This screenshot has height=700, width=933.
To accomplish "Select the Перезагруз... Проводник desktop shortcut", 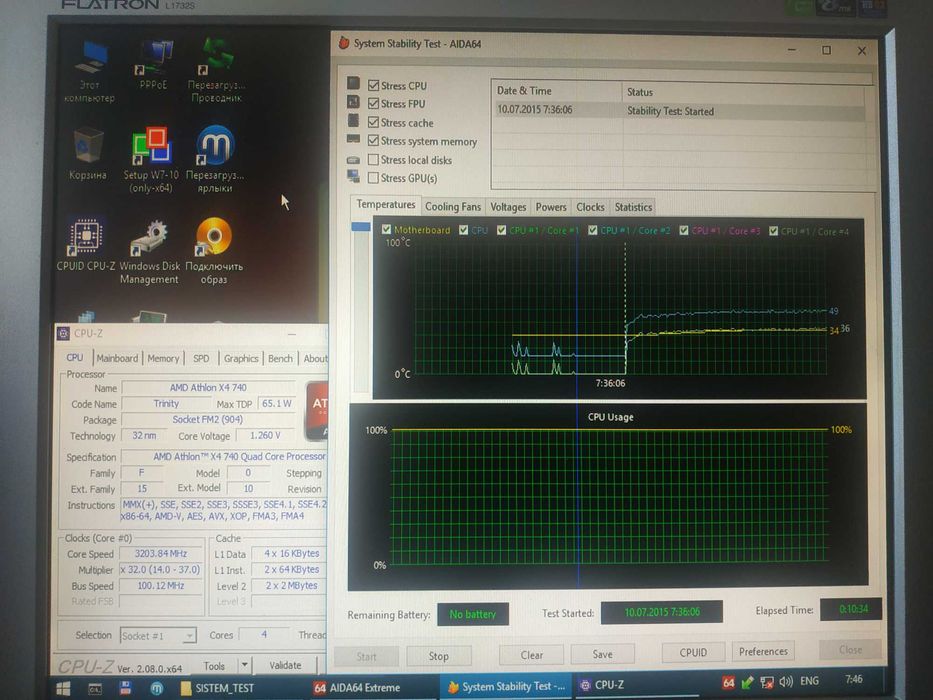I will click(217, 70).
